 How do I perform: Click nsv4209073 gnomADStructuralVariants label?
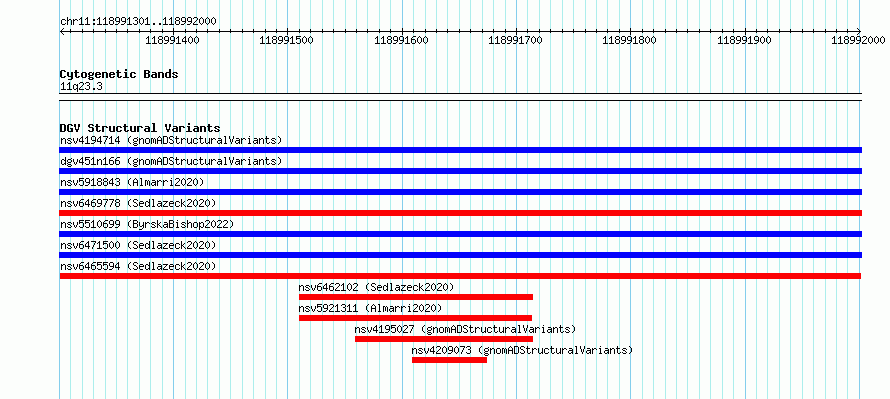tap(522, 350)
